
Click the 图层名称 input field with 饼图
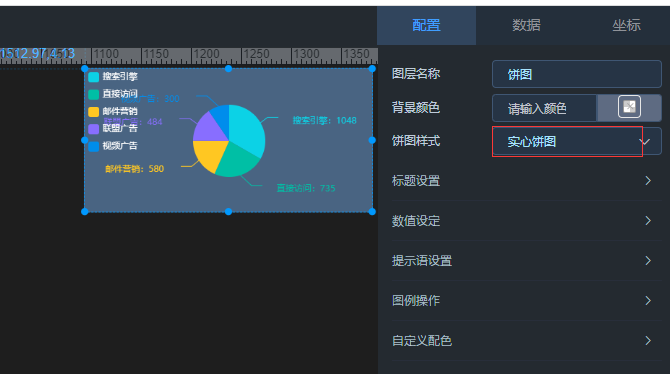coord(576,74)
